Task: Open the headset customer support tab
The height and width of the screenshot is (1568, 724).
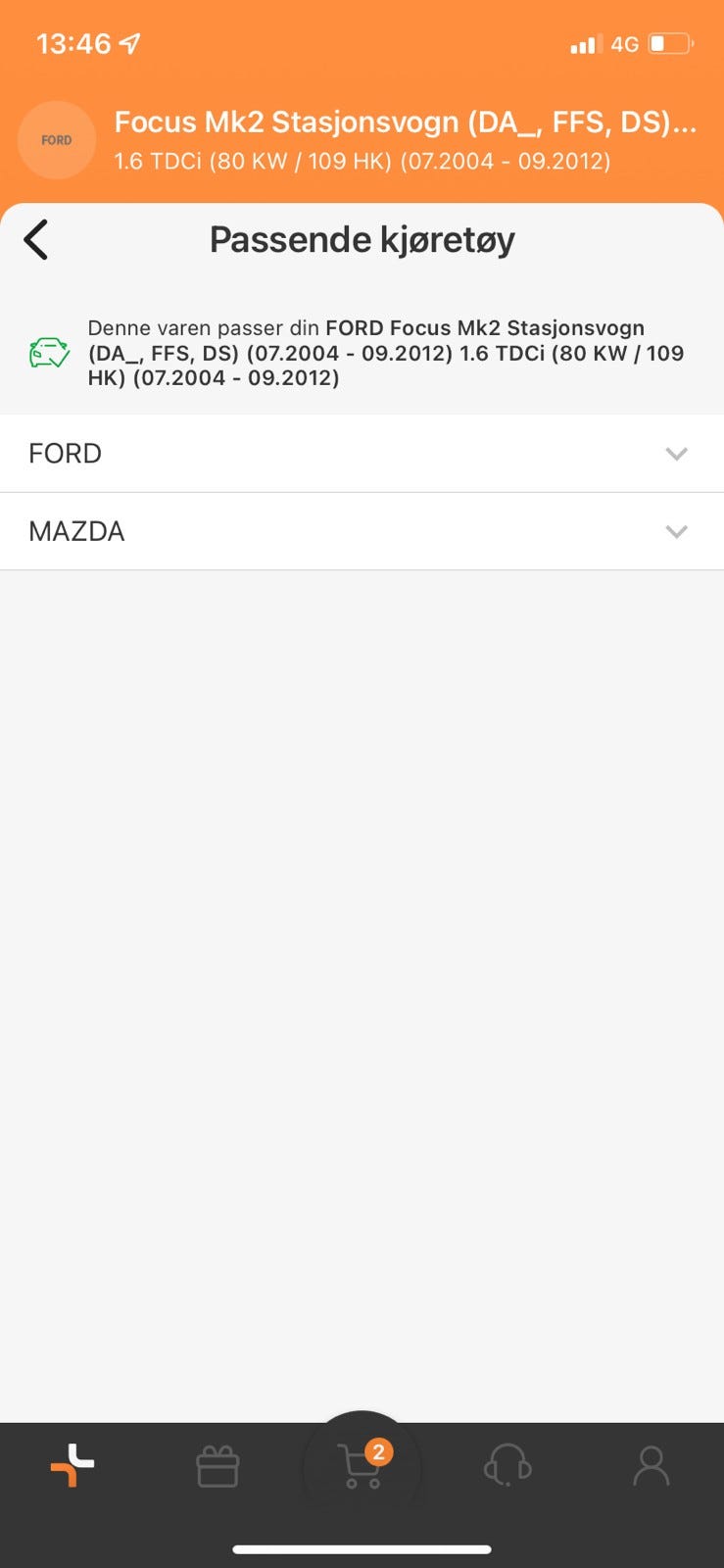Action: tap(507, 1467)
